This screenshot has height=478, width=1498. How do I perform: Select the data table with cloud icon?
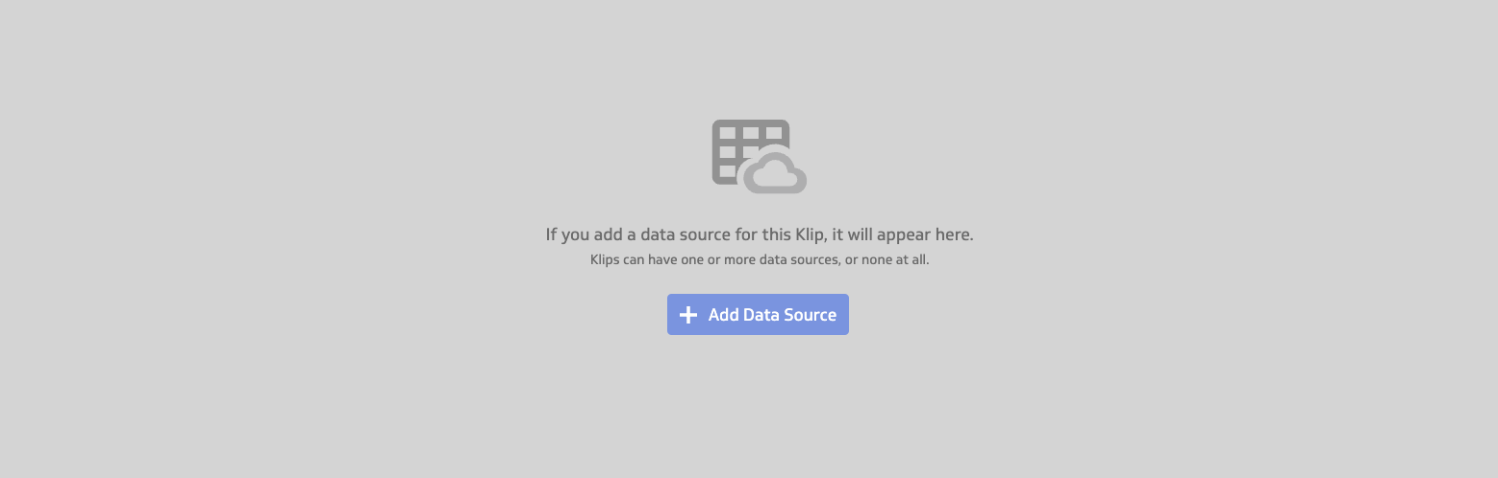click(x=759, y=156)
